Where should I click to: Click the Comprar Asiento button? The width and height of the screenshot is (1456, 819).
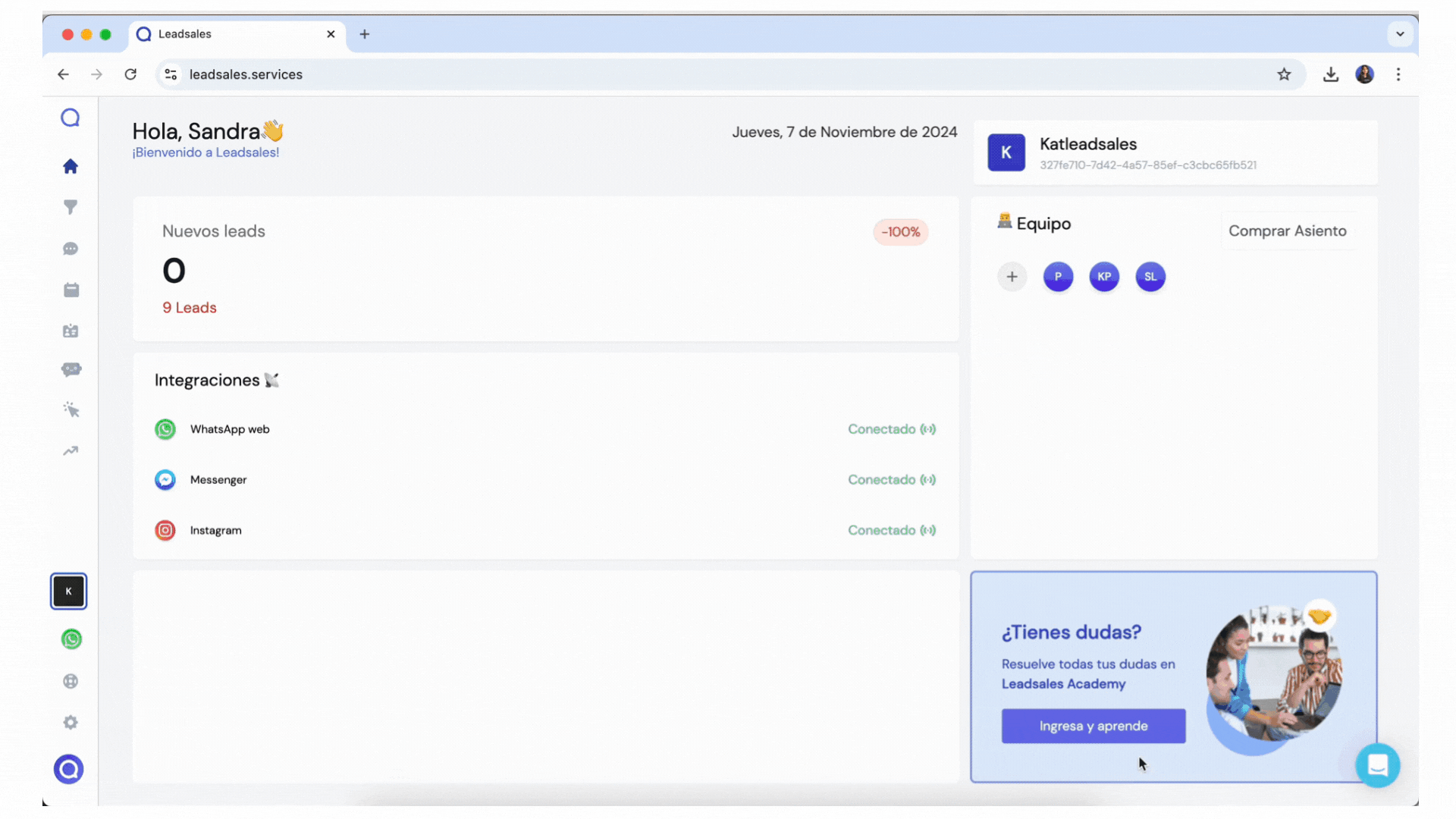click(x=1288, y=231)
